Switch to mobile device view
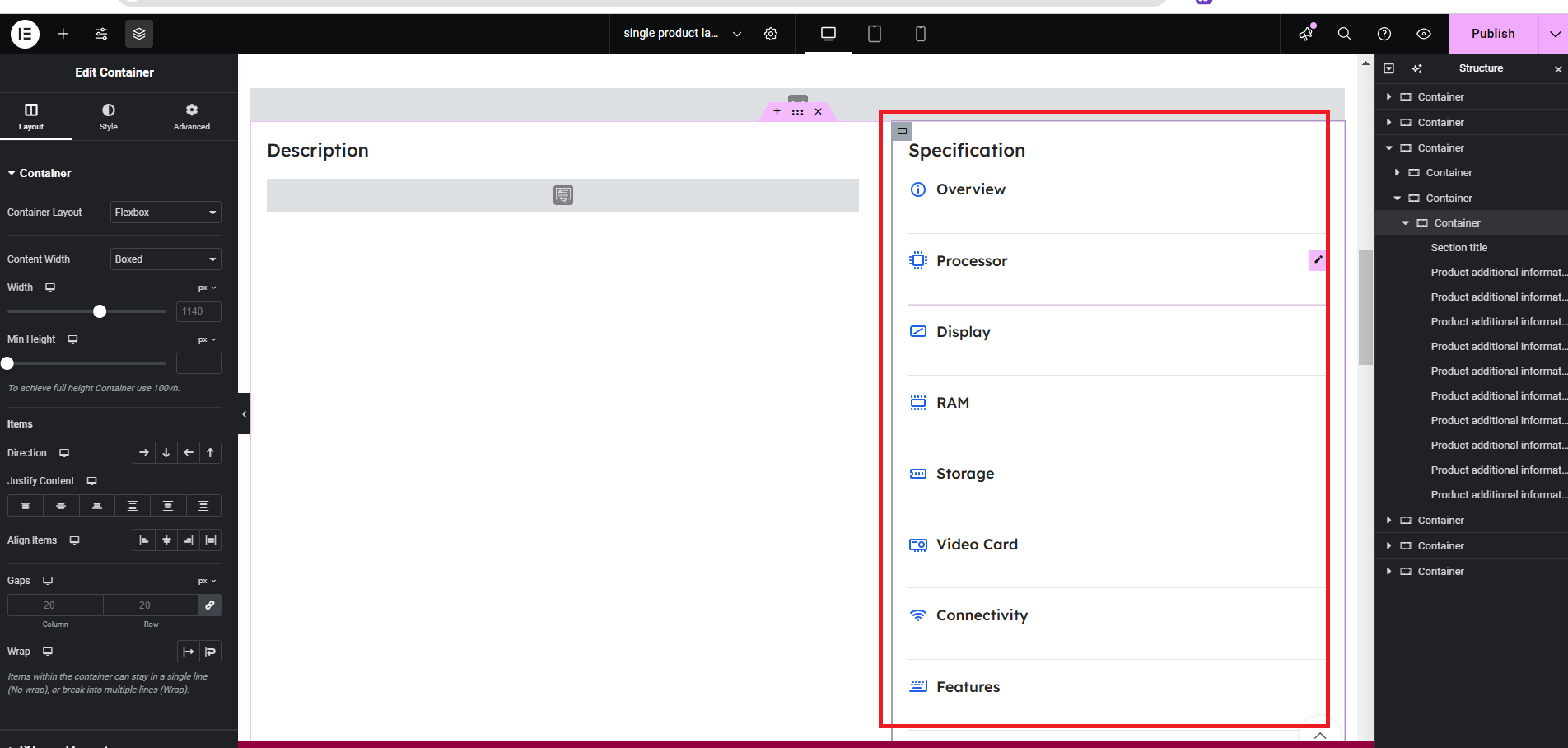The height and width of the screenshot is (748, 1568). coord(921,34)
